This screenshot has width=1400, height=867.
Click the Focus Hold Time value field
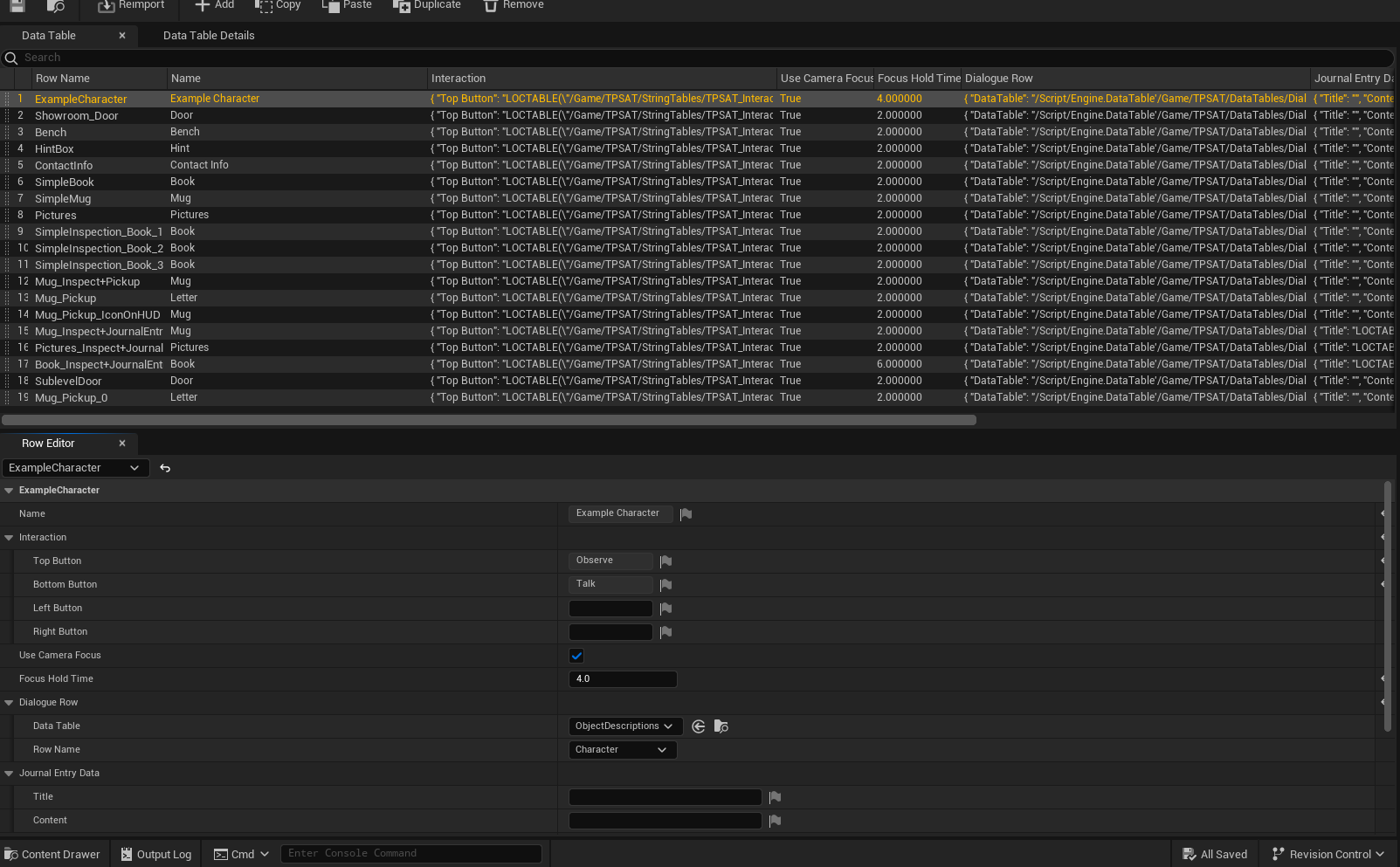pyautogui.click(x=623, y=679)
